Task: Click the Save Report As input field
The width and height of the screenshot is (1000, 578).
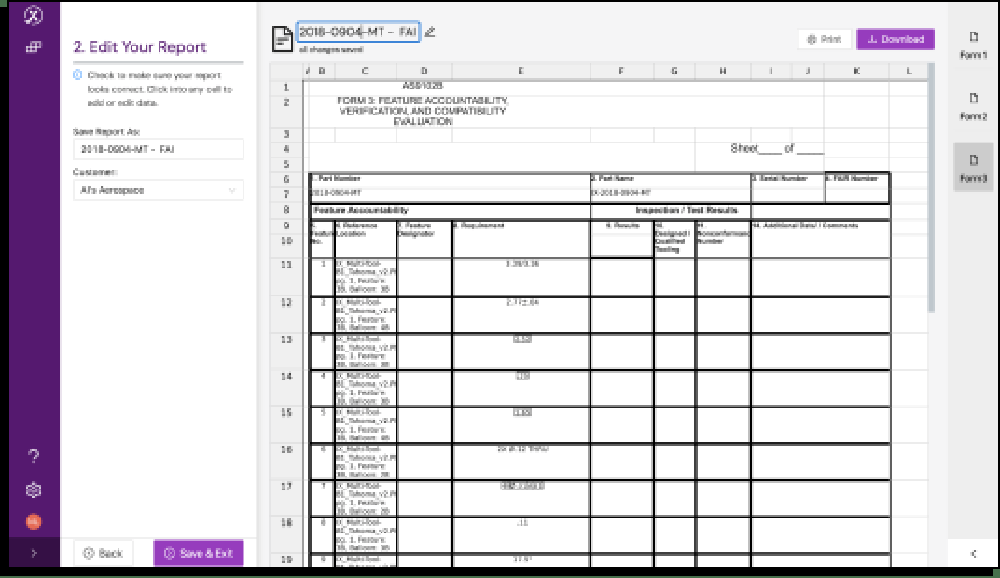Action: 158,149
